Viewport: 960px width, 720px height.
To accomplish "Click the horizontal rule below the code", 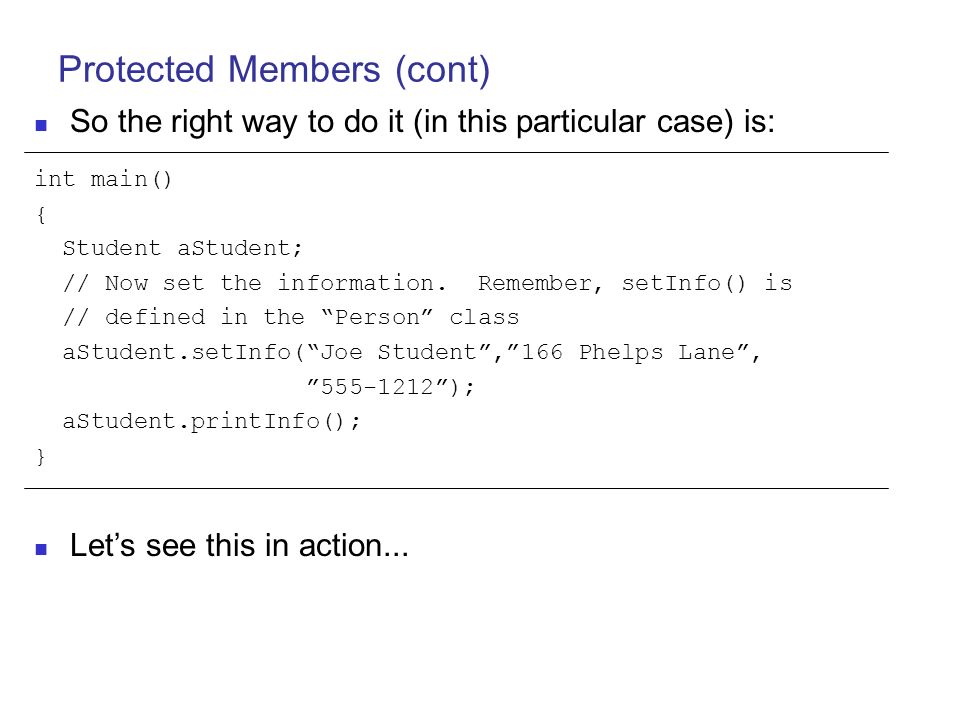I will coord(456,489).
